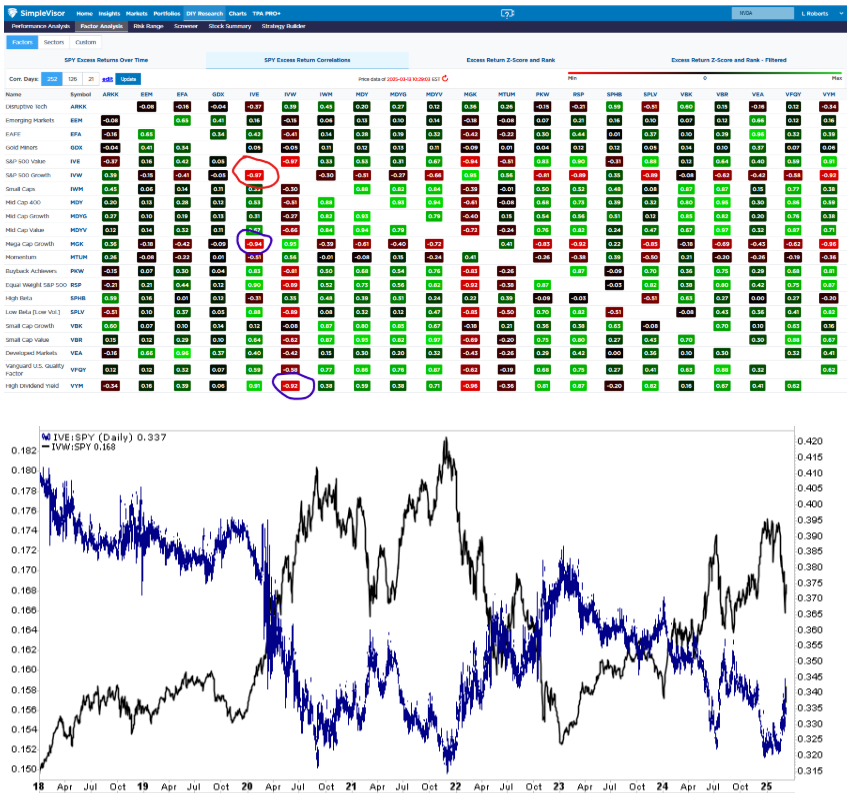The width and height of the screenshot is (855, 805).
Task: Click the -0.94 cell in Mega Cap Growth IVE column
Action: 255,244
